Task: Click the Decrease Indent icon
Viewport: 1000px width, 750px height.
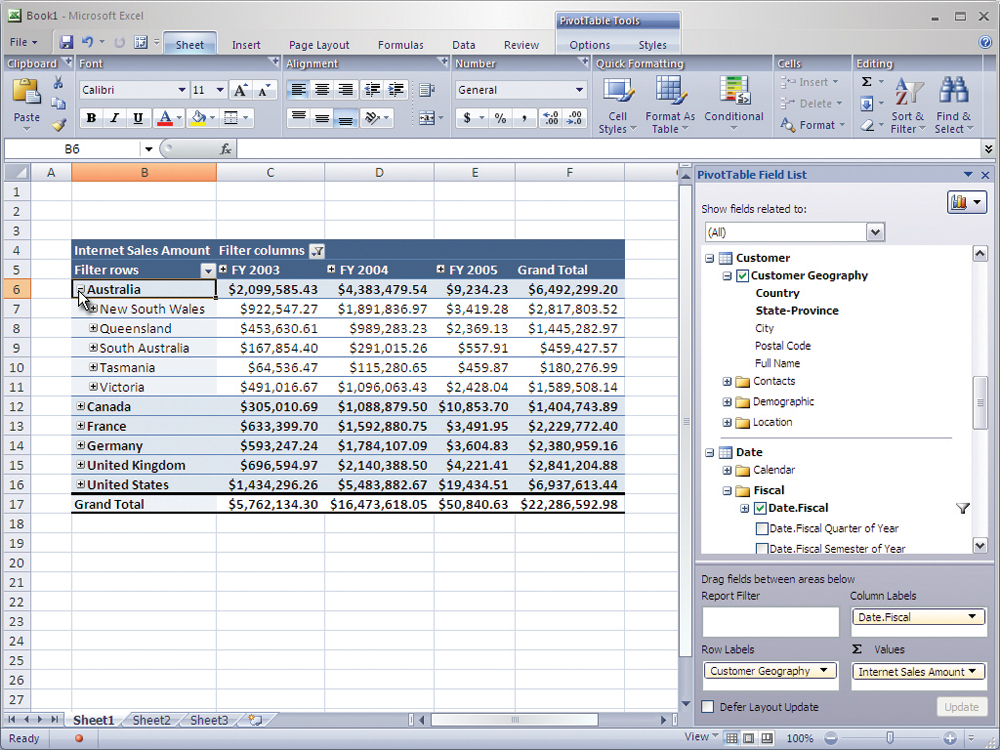Action: click(x=372, y=90)
